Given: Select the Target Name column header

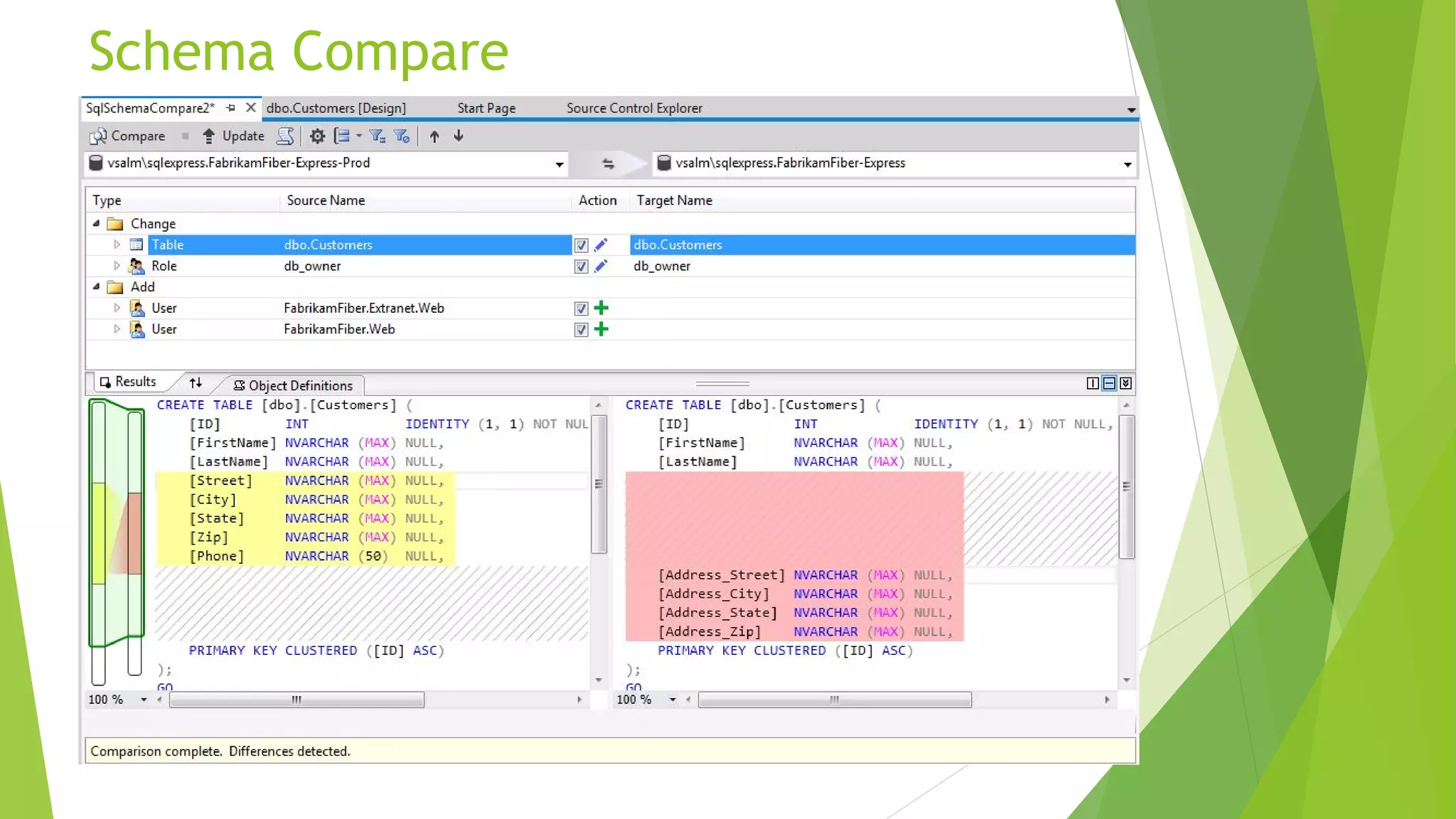Looking at the screenshot, I should point(882,200).
